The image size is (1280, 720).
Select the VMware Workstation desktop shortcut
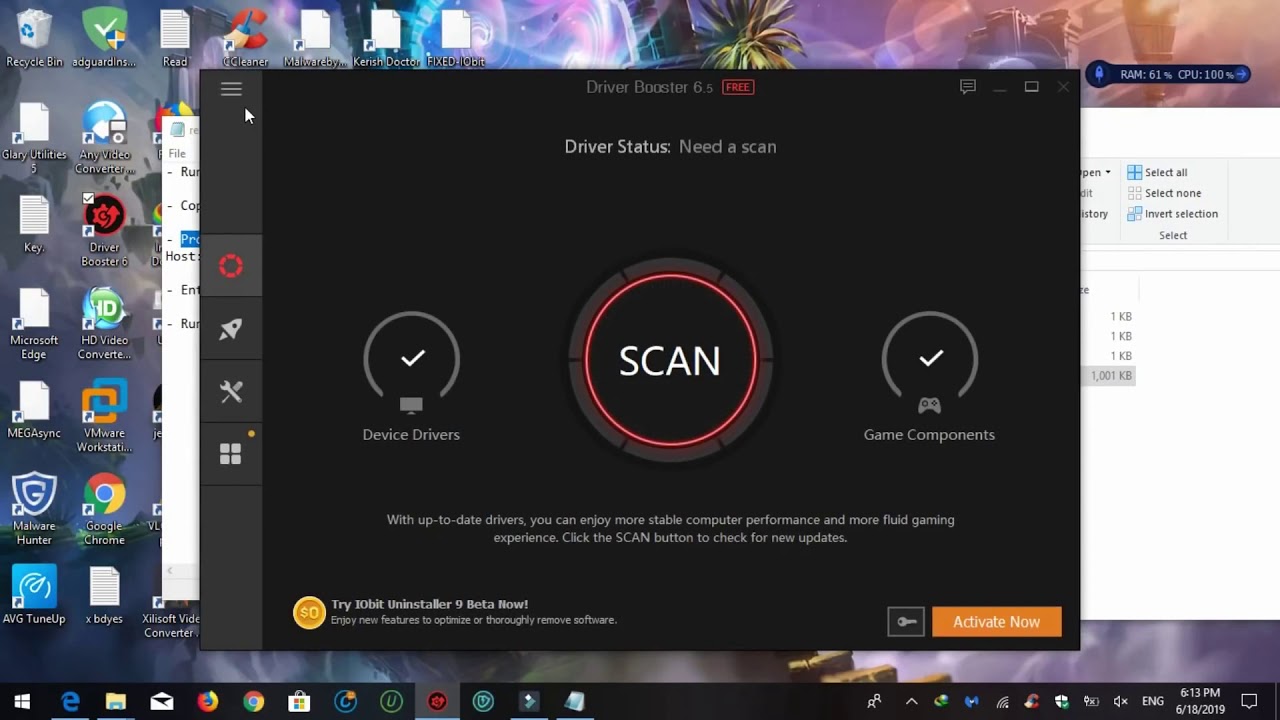[x=104, y=417]
